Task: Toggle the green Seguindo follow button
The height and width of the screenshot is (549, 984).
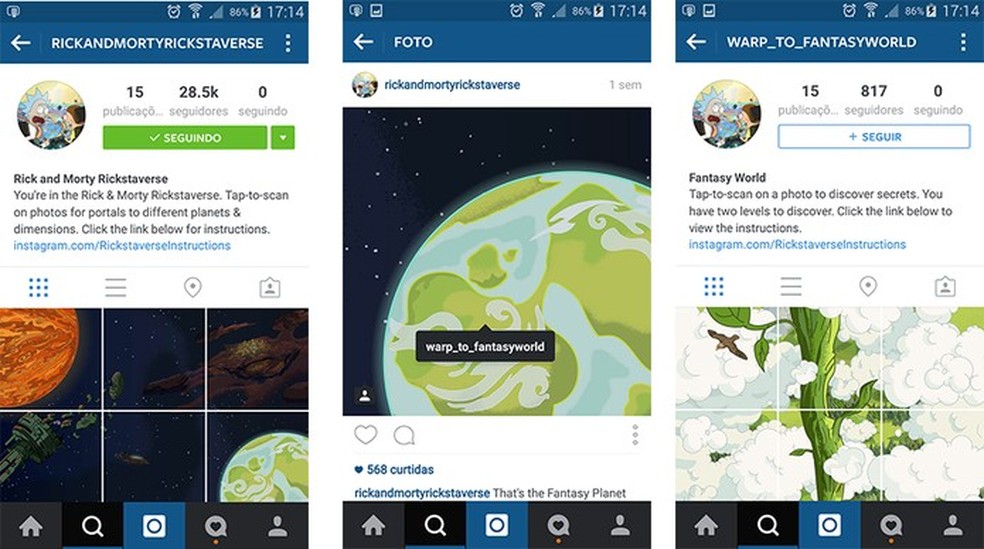Action: (185, 137)
